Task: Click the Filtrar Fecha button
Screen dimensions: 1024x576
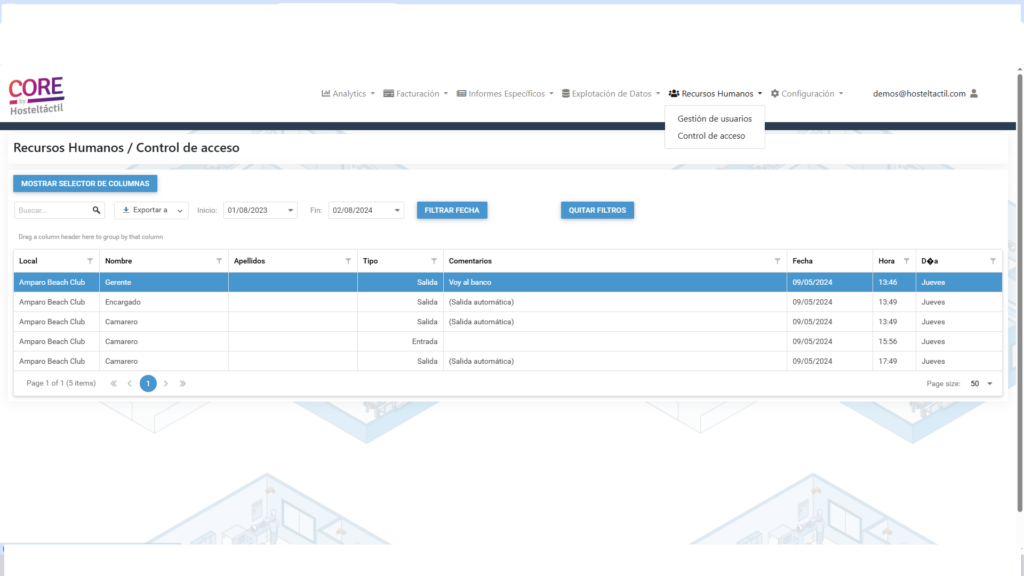Action: coord(452,210)
